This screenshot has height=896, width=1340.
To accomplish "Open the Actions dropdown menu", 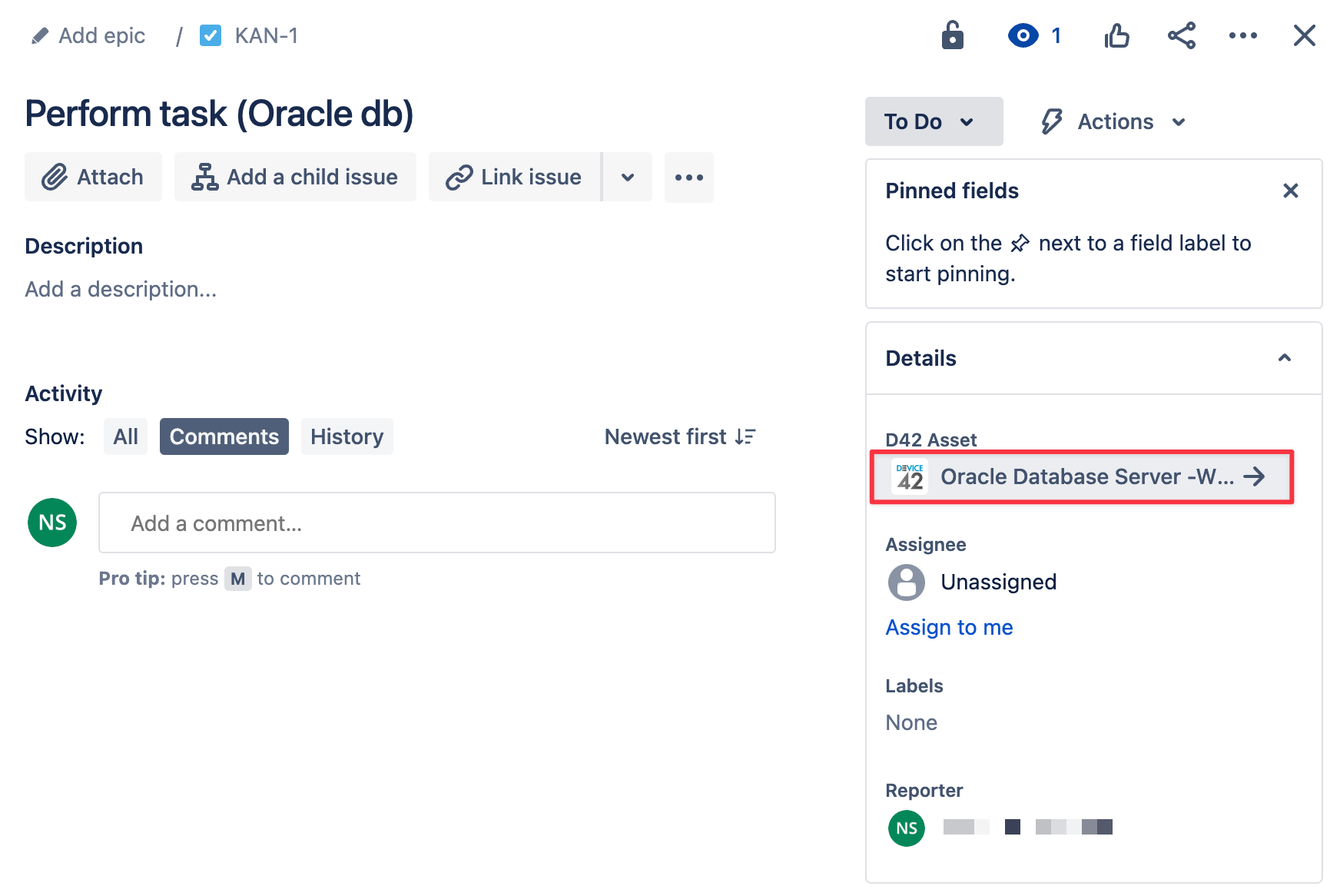I will tap(1113, 121).
